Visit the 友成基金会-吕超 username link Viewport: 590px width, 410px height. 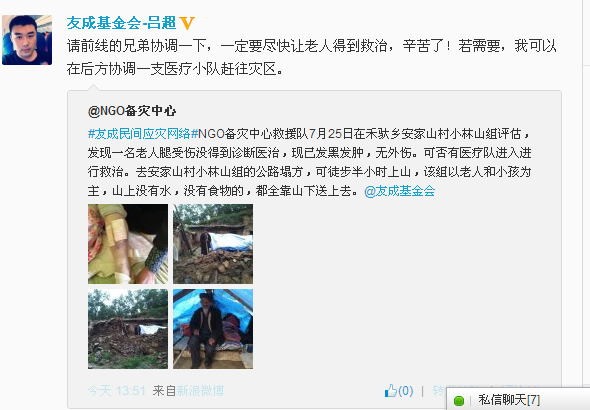[x=121, y=23]
